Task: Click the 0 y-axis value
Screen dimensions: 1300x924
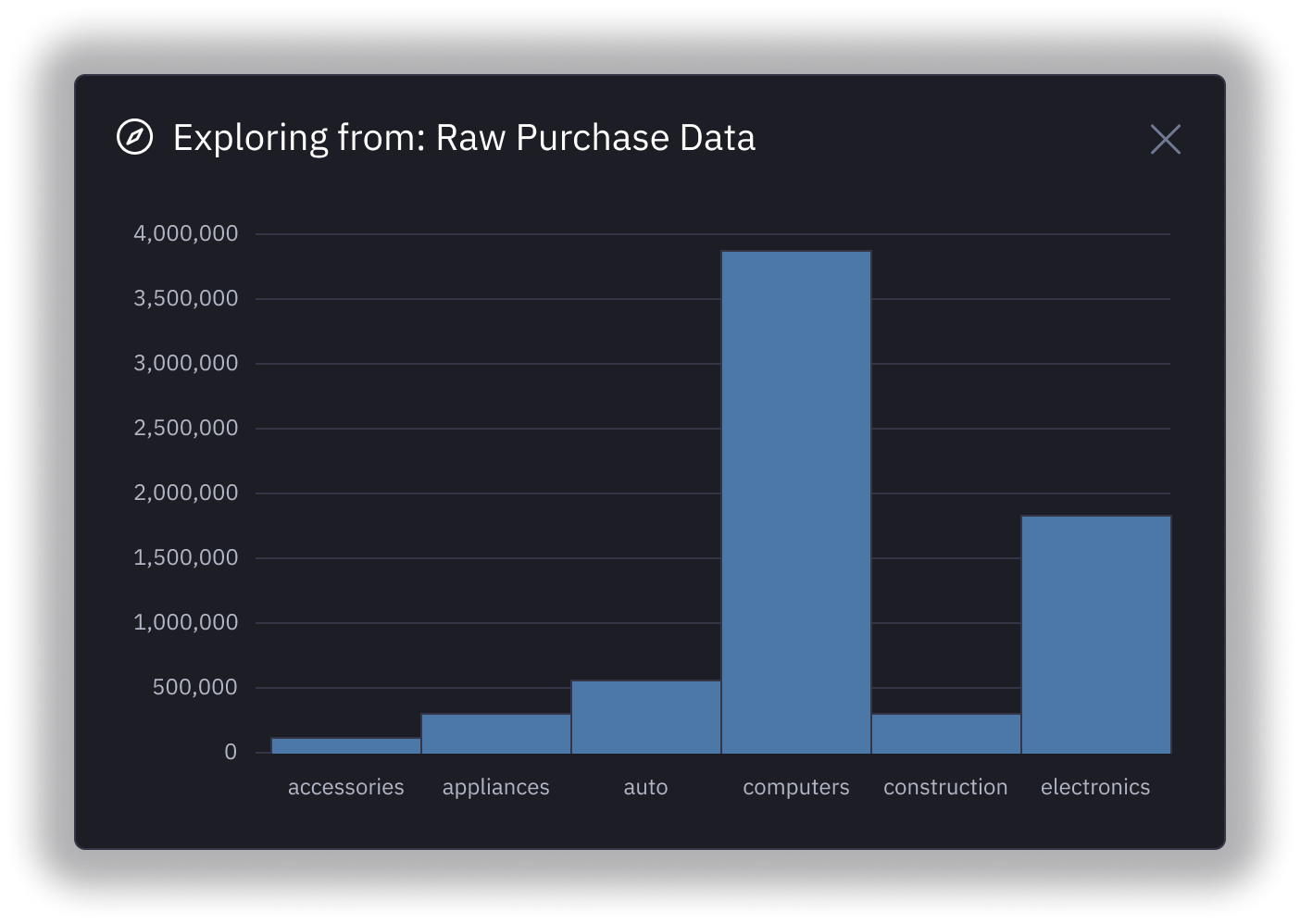Action: pyautogui.click(x=231, y=752)
